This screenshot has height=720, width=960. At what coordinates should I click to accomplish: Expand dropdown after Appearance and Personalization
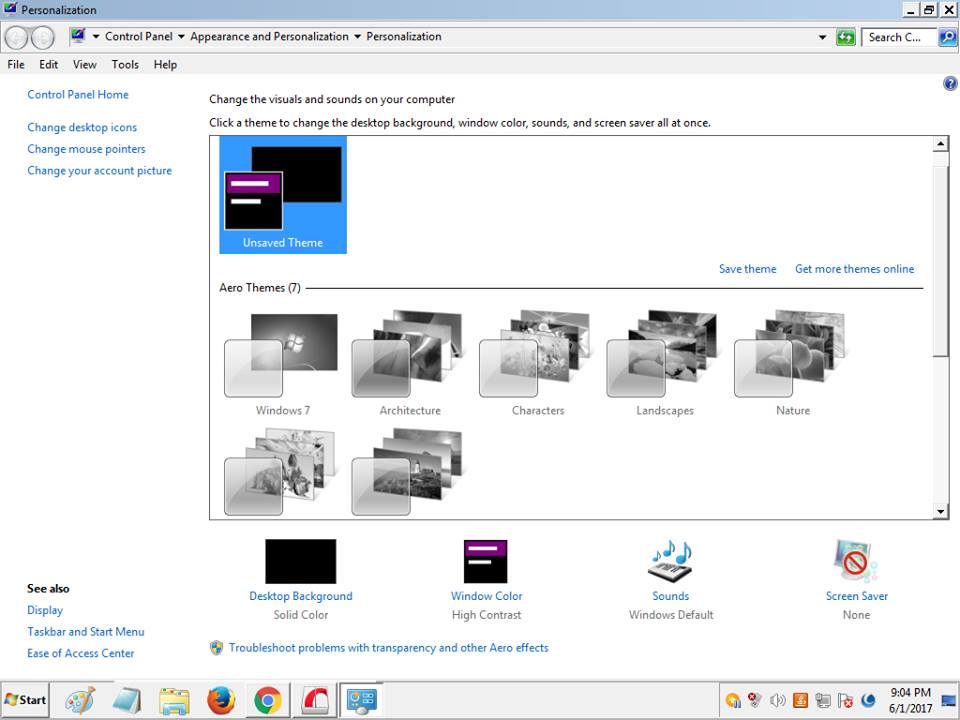pos(358,37)
